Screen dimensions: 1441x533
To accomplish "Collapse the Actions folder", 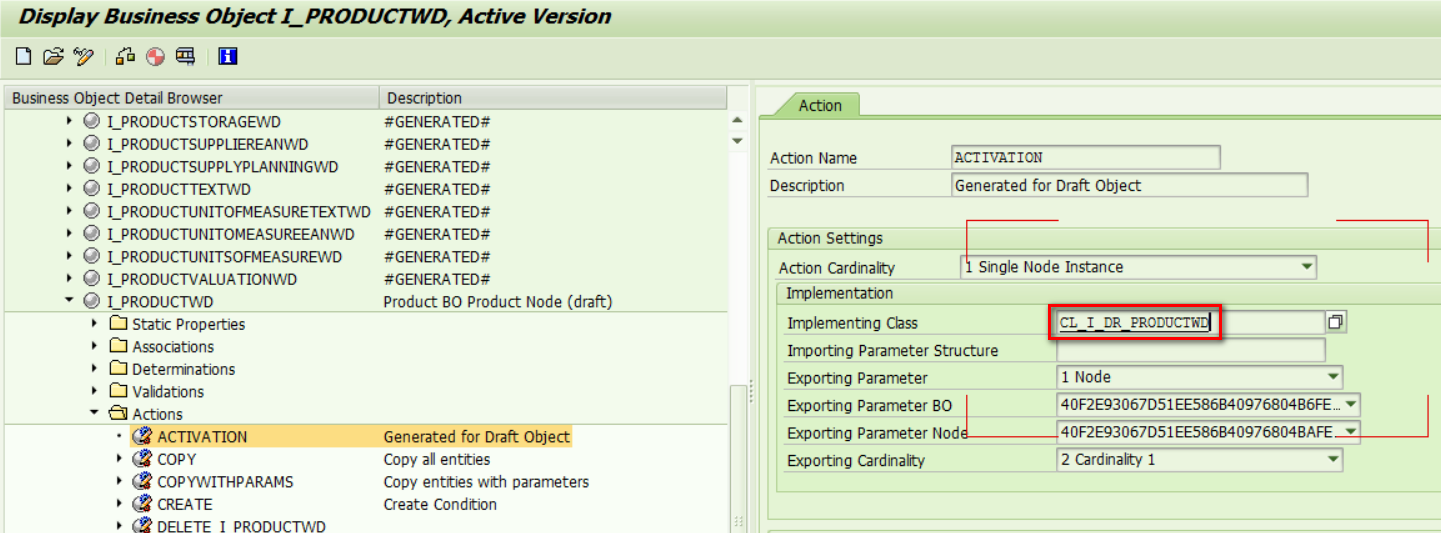I will (94, 414).
